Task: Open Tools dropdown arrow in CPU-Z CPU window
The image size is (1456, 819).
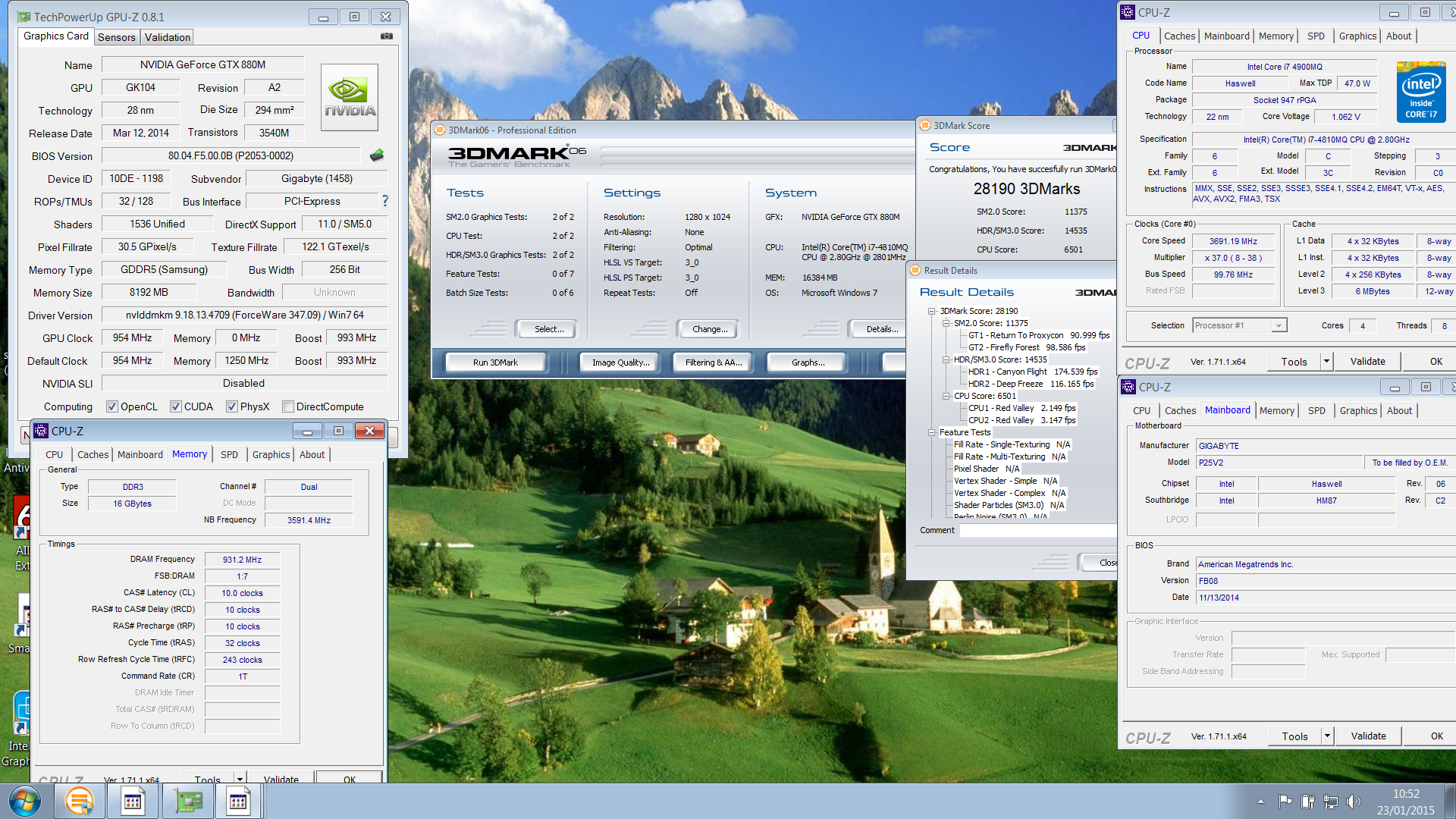Action: click(x=1326, y=361)
